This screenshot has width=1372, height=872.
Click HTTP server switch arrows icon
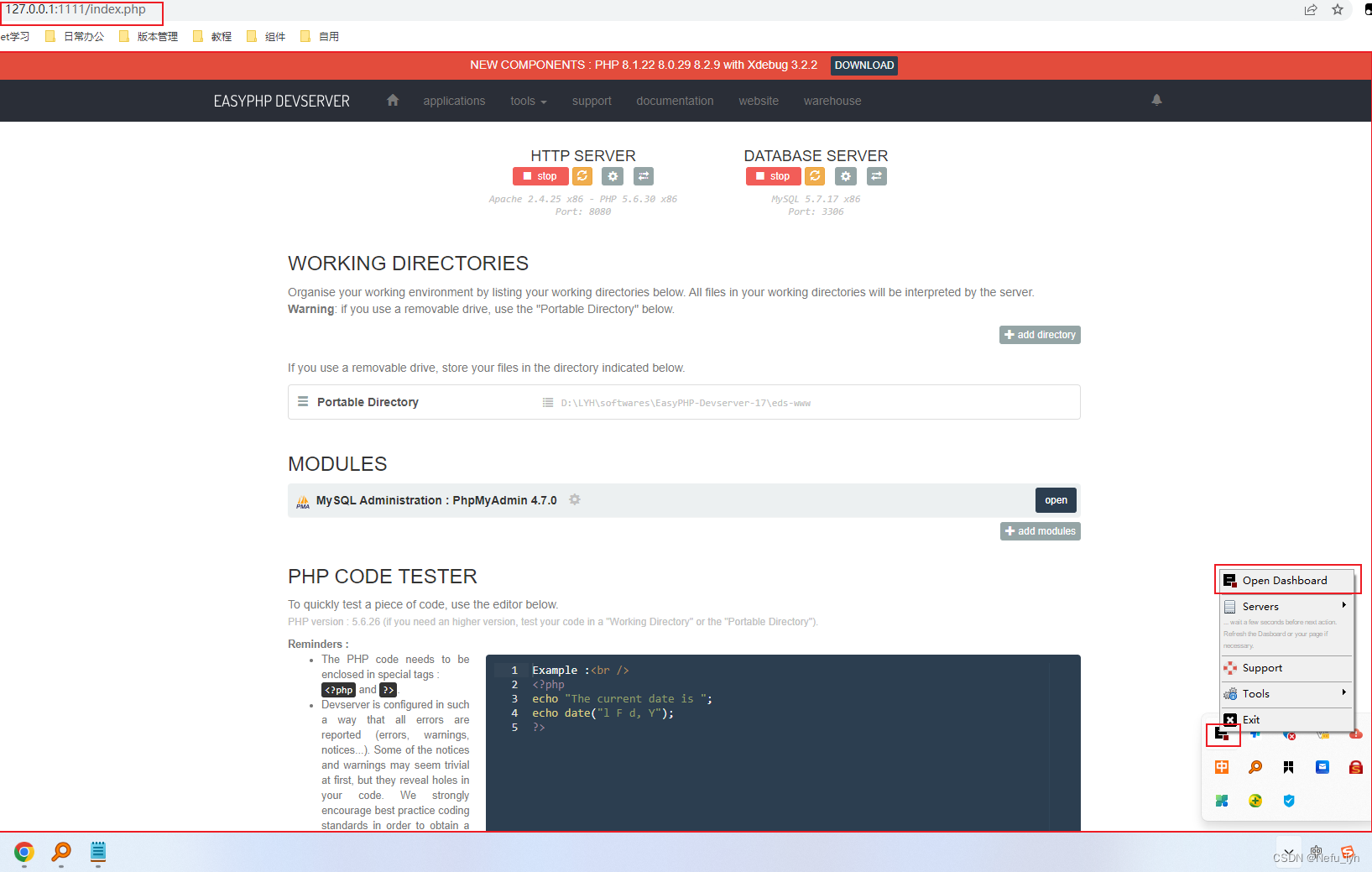point(644,176)
